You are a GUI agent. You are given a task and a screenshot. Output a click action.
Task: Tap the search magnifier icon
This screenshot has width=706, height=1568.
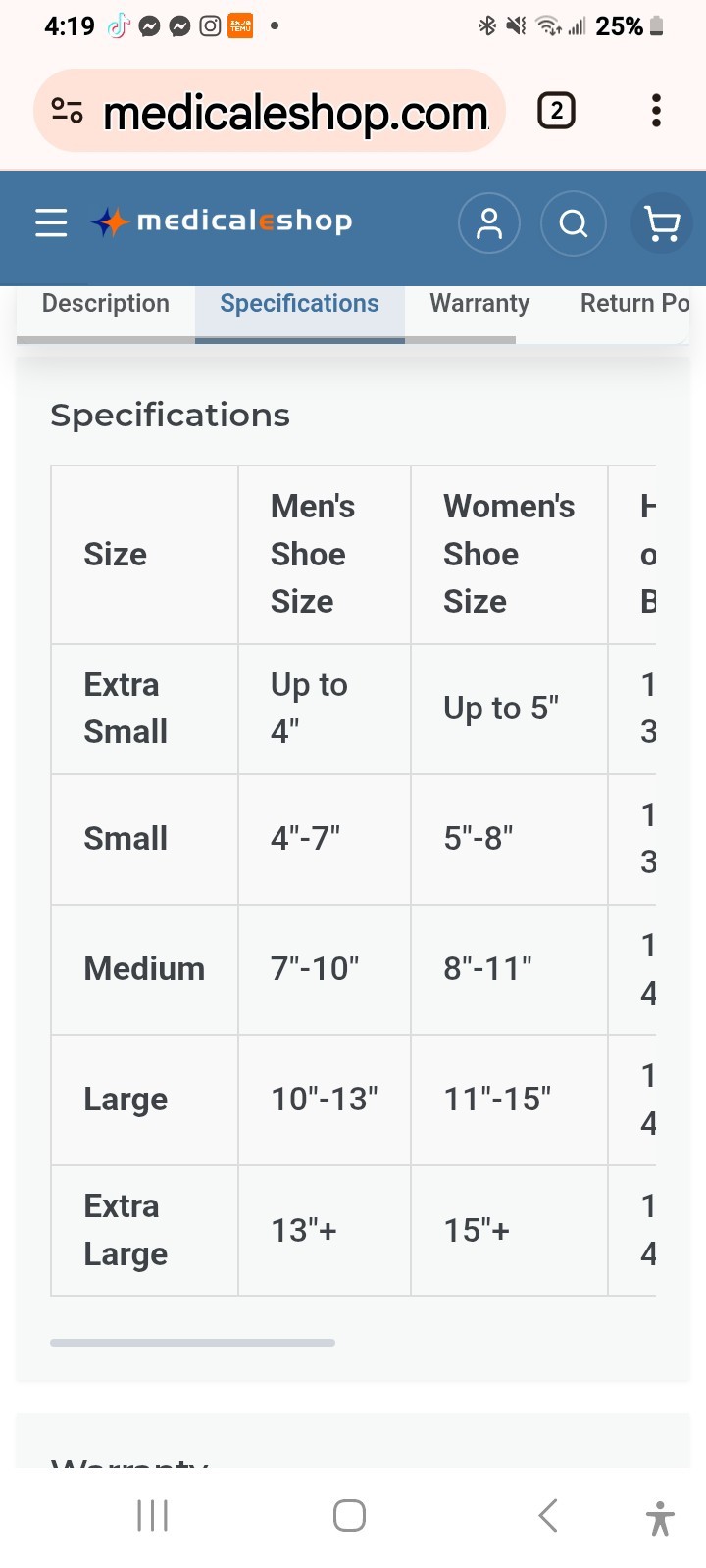574,223
